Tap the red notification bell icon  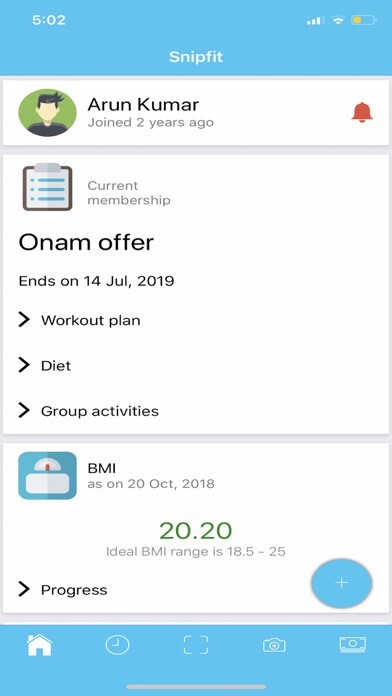click(362, 112)
